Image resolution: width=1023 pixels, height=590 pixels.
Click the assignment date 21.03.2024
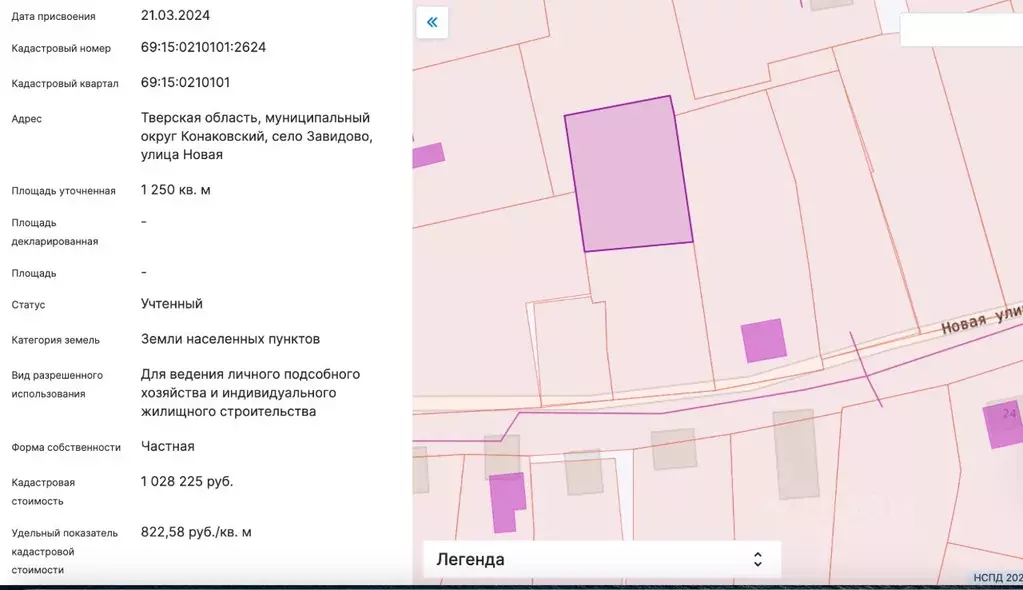pyautogui.click(x=176, y=15)
